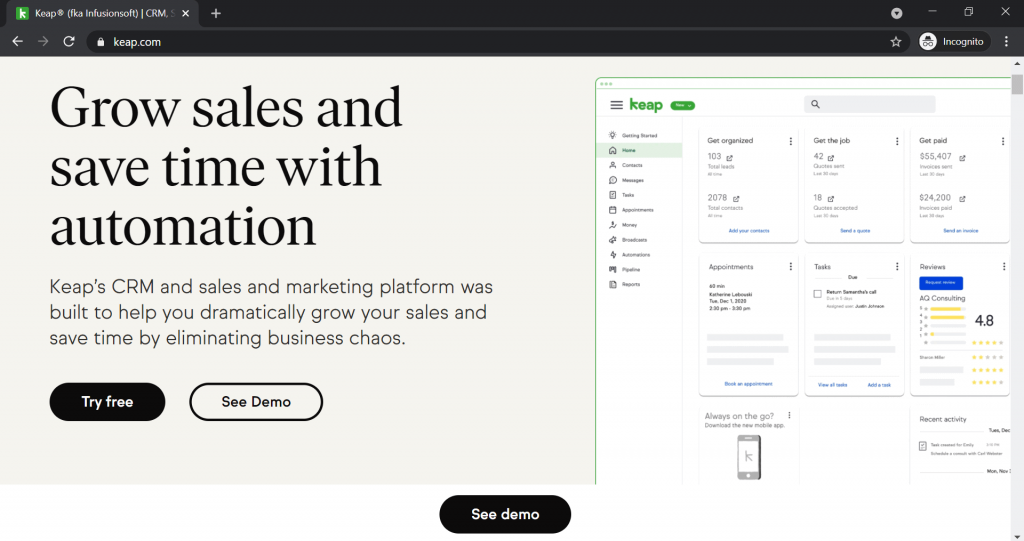Click the Send a quote link

point(855,231)
